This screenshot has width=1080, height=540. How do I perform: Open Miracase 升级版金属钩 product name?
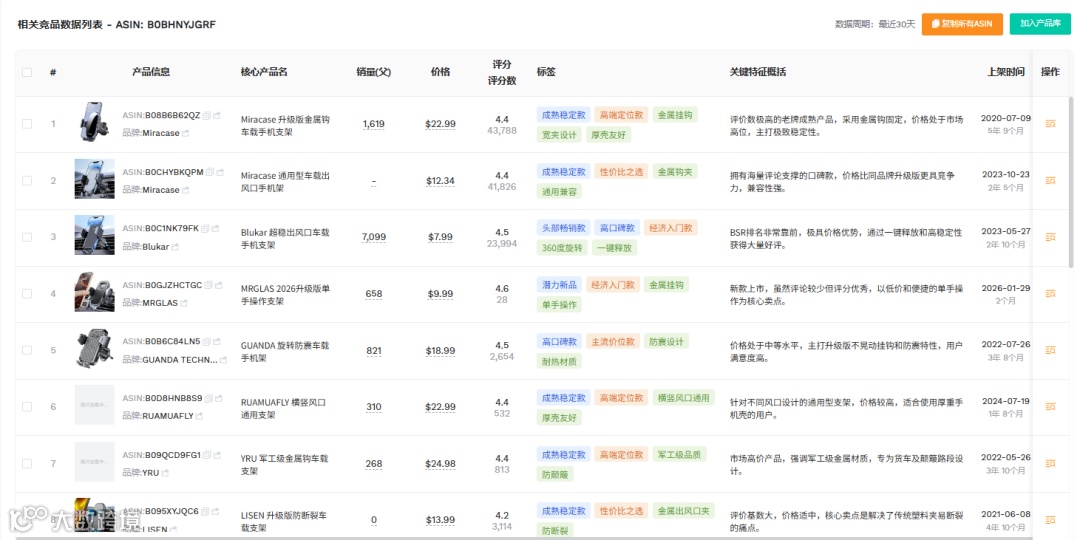[x=285, y=125]
